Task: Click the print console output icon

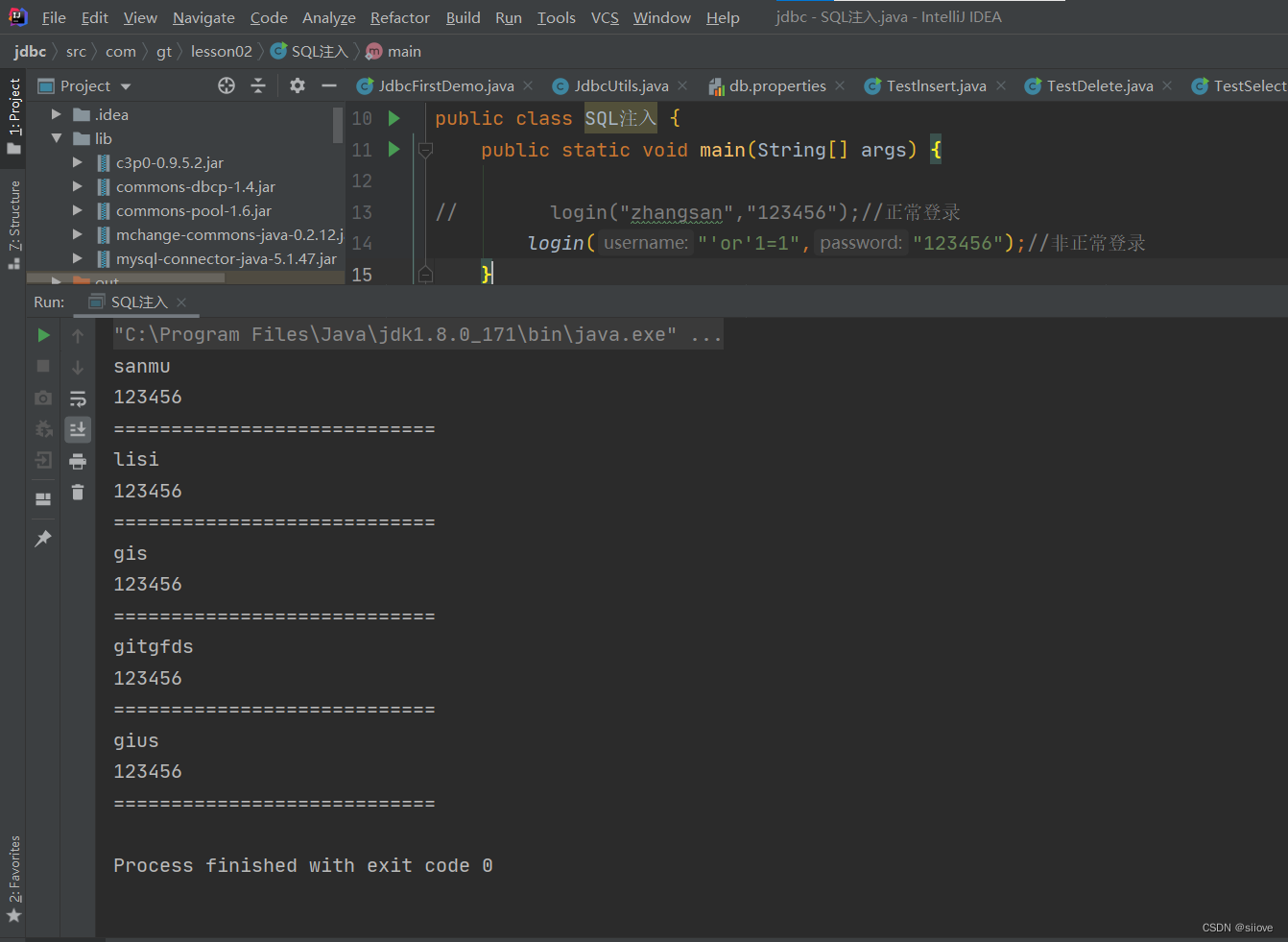Action: 78,462
